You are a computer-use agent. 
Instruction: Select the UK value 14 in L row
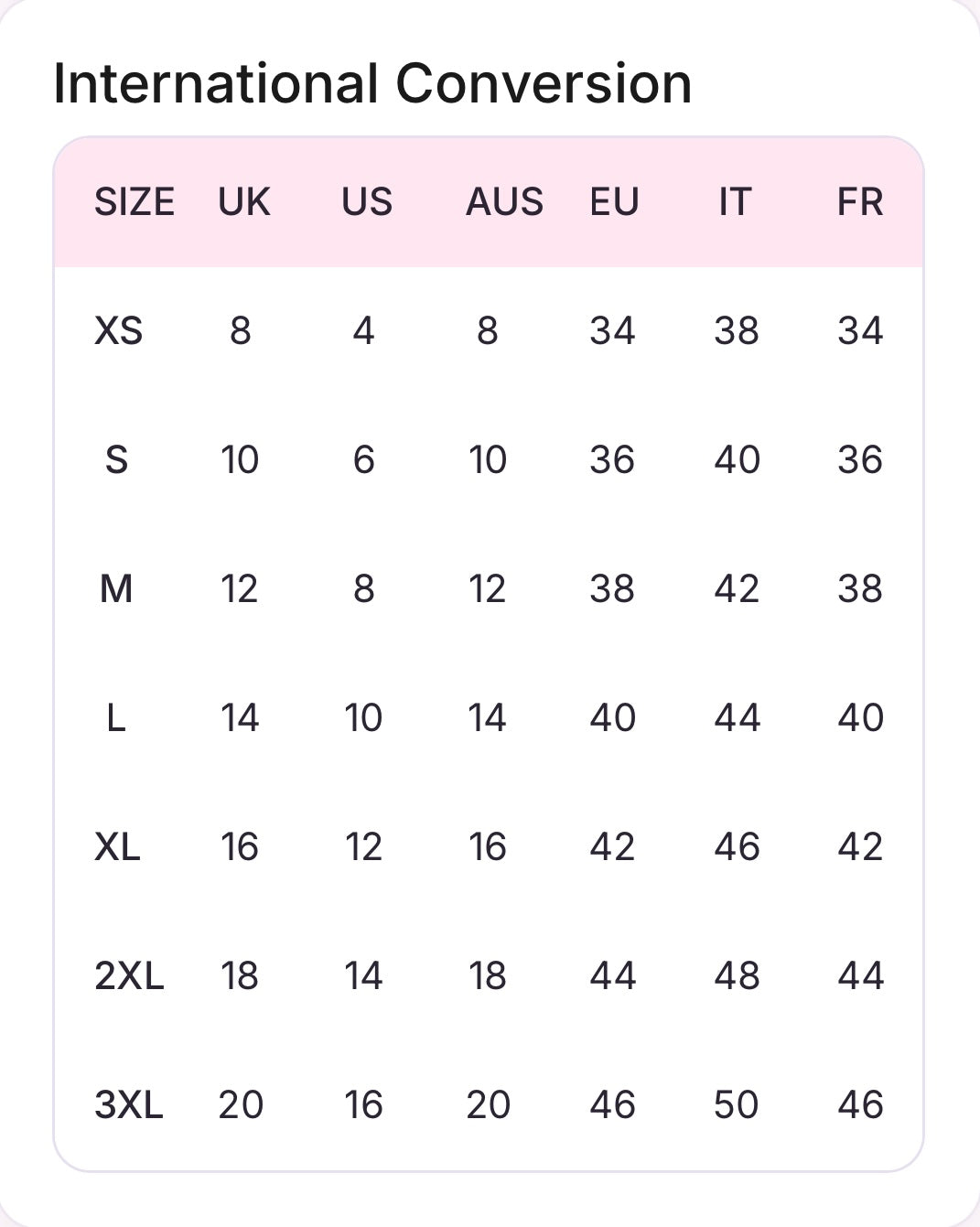click(x=240, y=718)
